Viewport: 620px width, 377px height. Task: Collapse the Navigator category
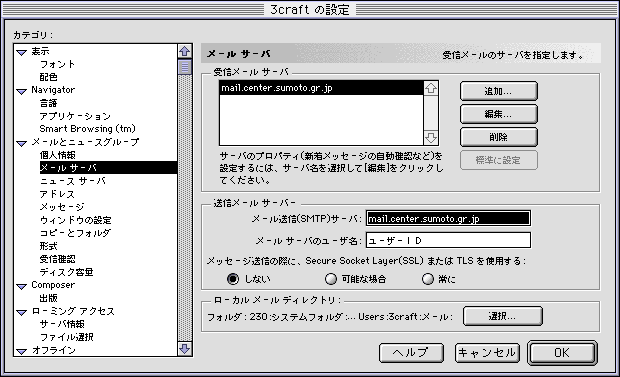(x=21, y=91)
